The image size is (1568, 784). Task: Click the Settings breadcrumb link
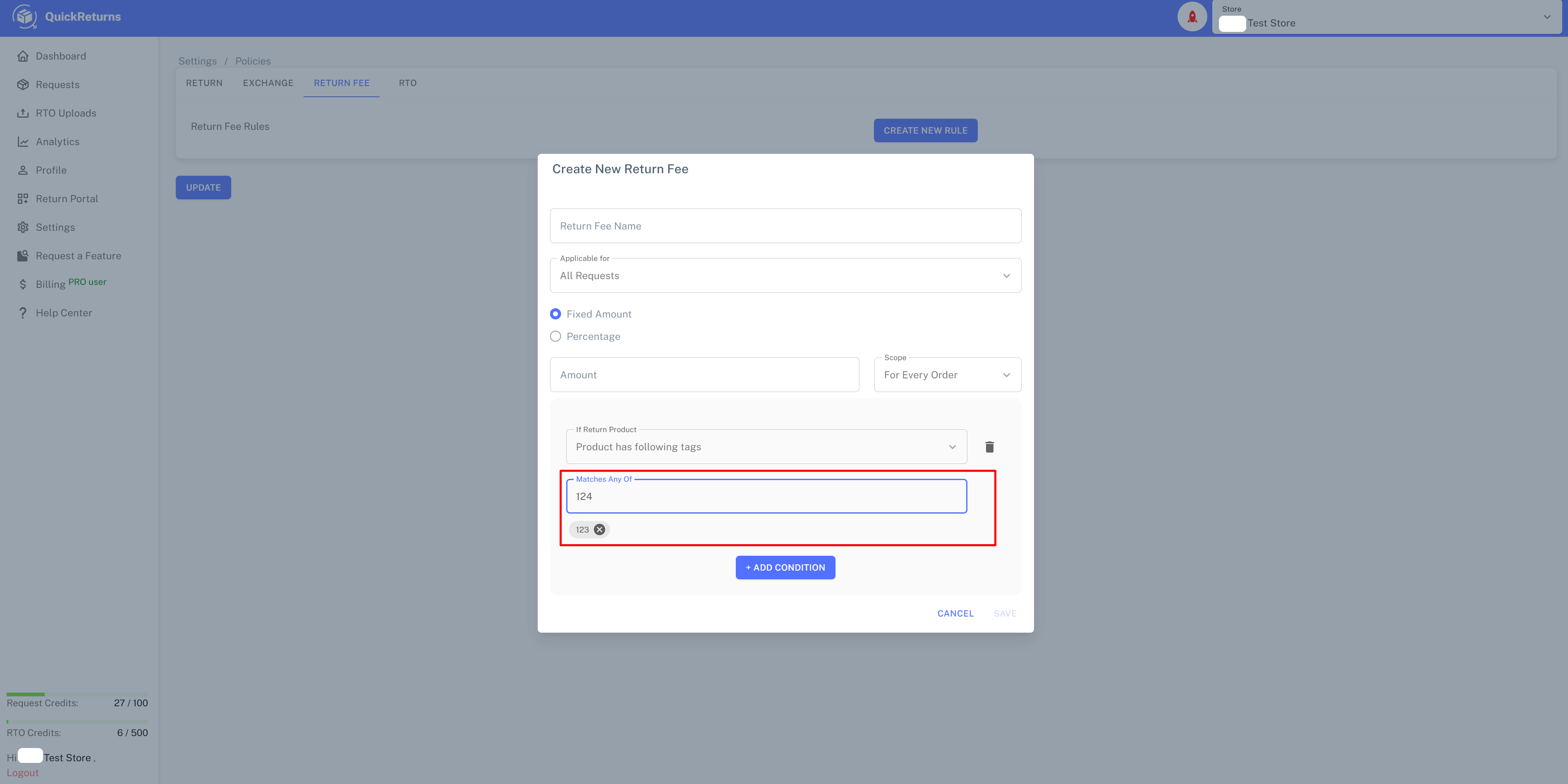click(198, 61)
